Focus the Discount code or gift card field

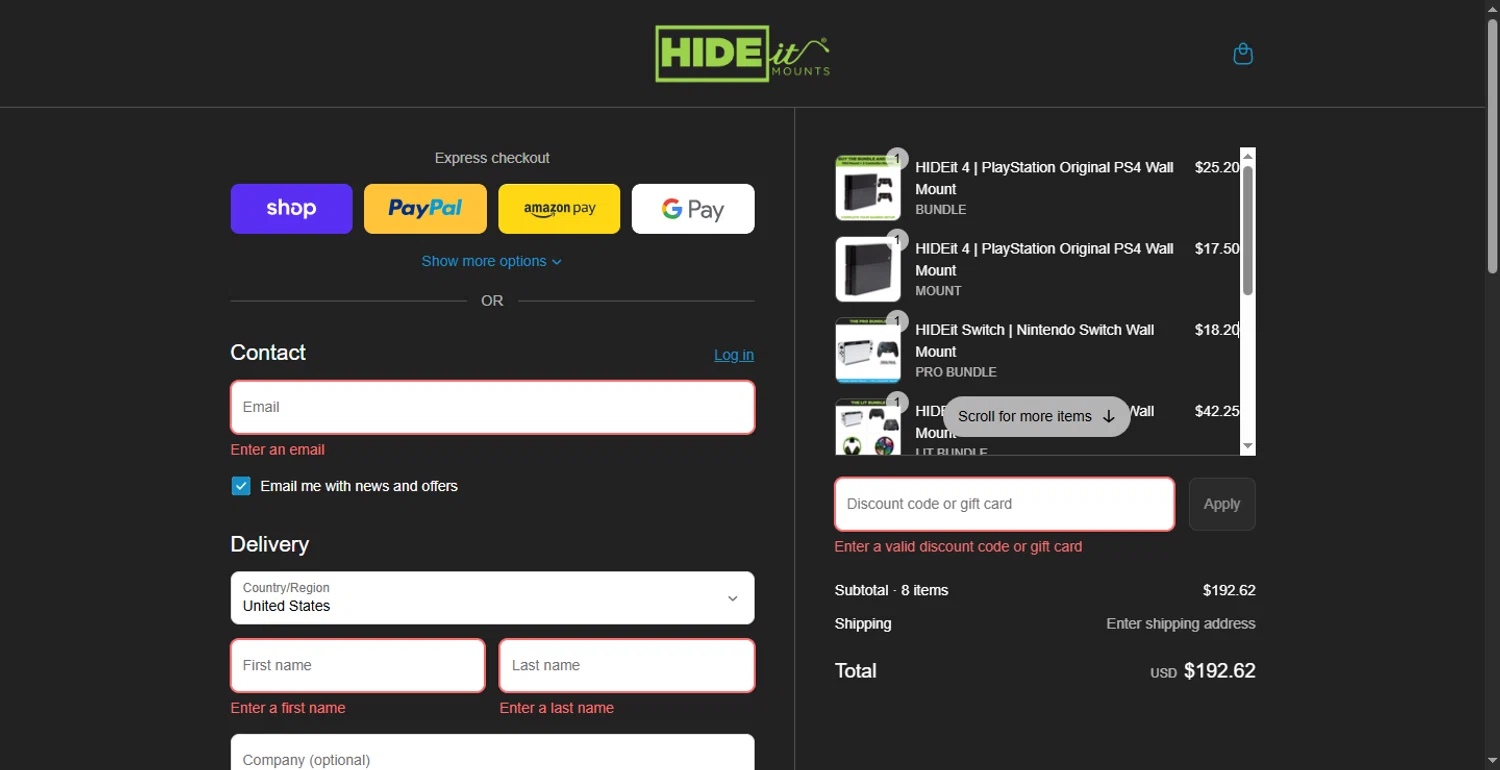[1004, 504]
